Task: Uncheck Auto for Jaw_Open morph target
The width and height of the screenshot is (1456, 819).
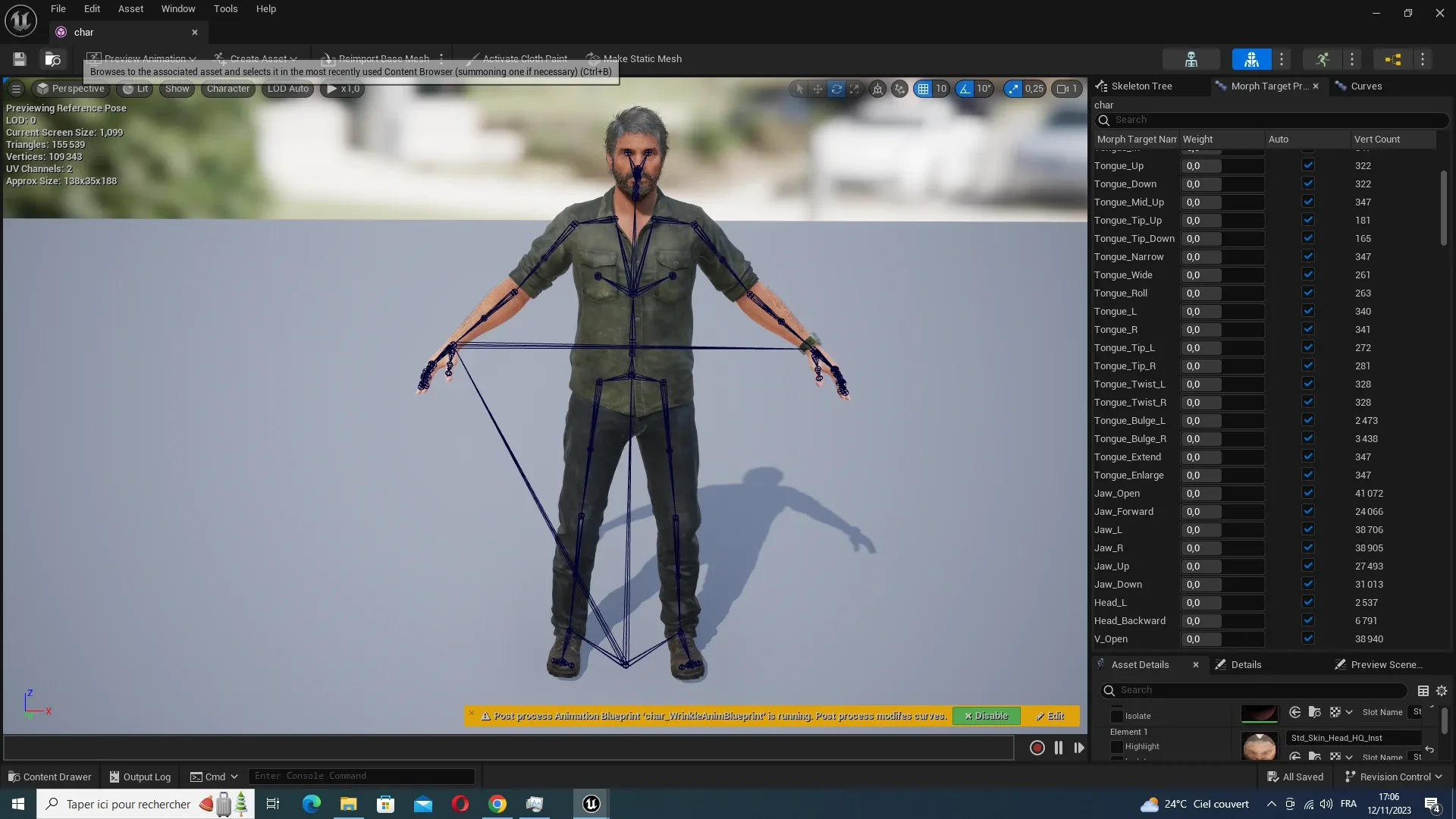Action: 1307,493
